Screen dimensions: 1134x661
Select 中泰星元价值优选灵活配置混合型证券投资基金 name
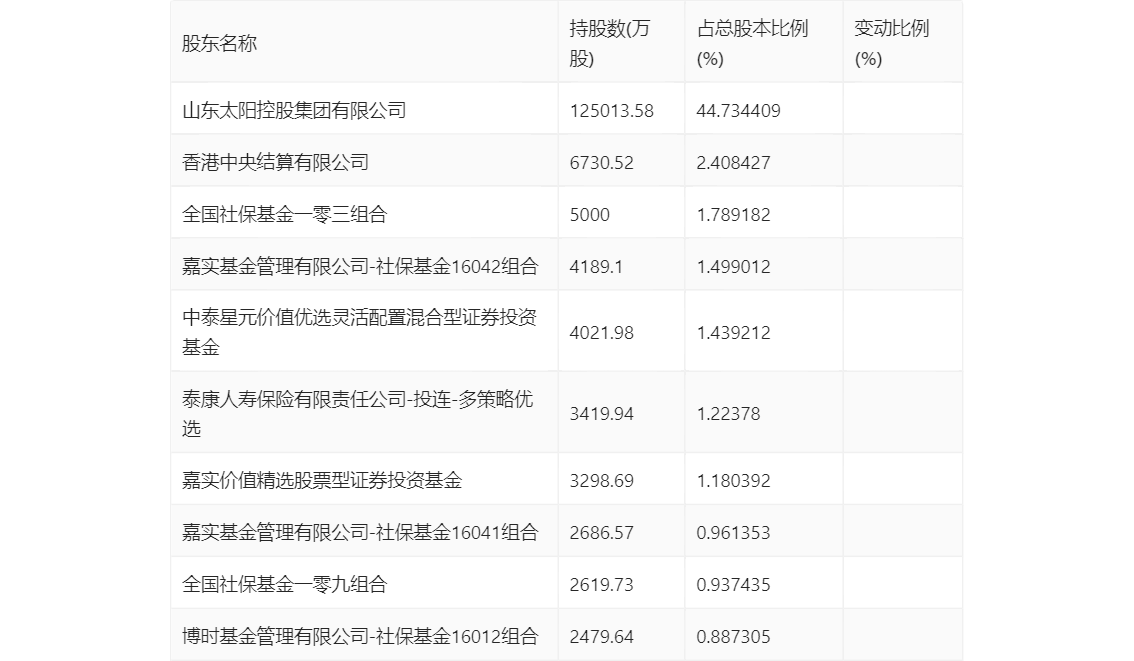click(359, 332)
